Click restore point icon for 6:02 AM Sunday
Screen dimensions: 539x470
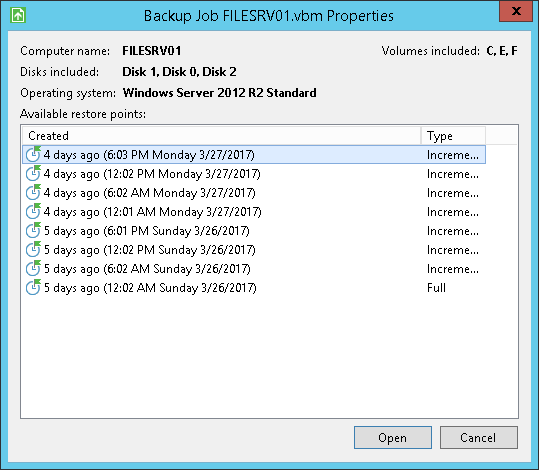(33, 269)
